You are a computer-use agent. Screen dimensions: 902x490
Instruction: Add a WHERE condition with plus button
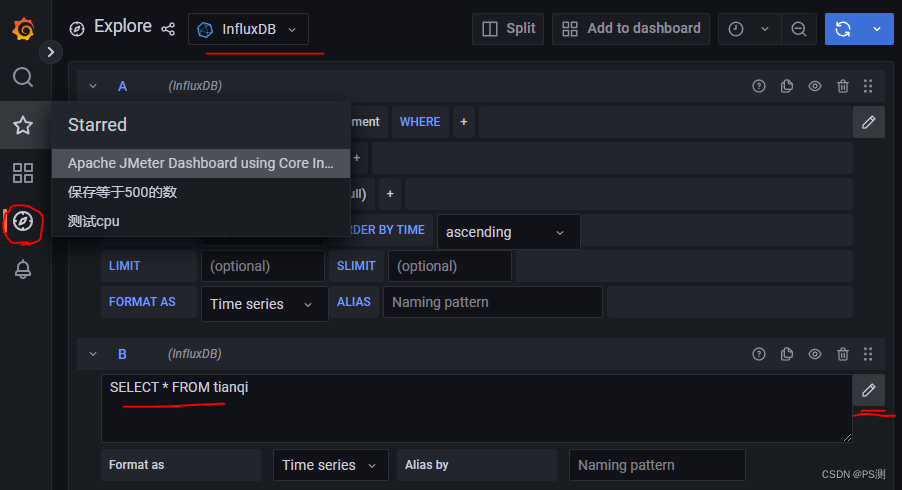pyautogui.click(x=464, y=122)
